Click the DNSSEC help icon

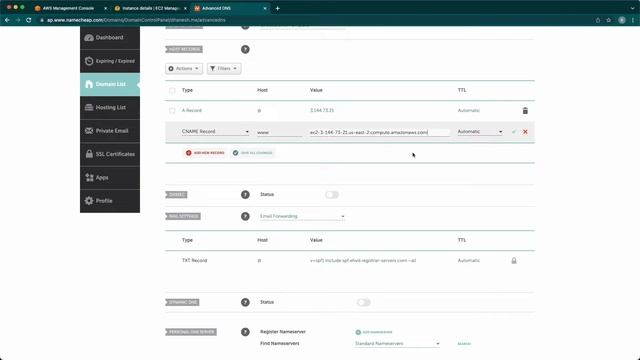coord(245,195)
